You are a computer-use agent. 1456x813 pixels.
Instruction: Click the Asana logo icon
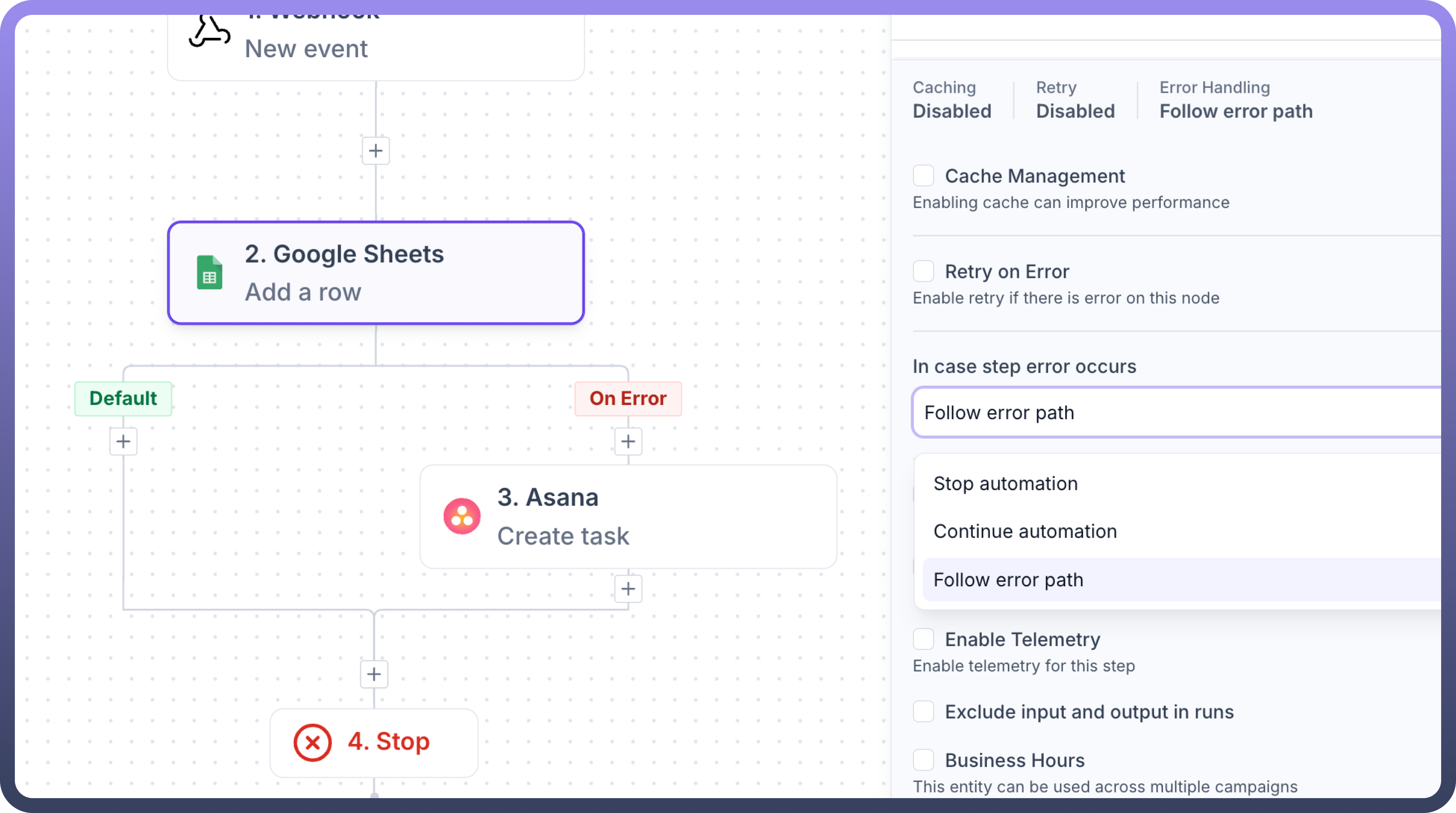click(462, 516)
